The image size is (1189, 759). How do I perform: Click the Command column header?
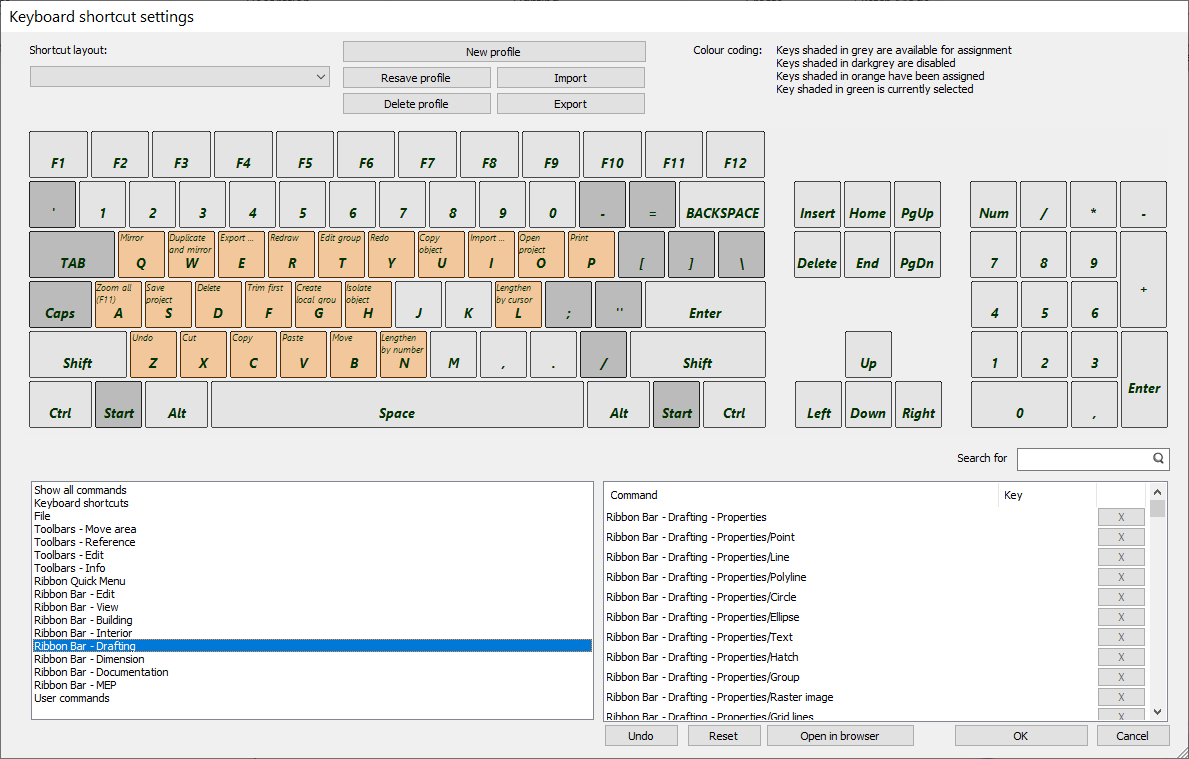coord(802,495)
